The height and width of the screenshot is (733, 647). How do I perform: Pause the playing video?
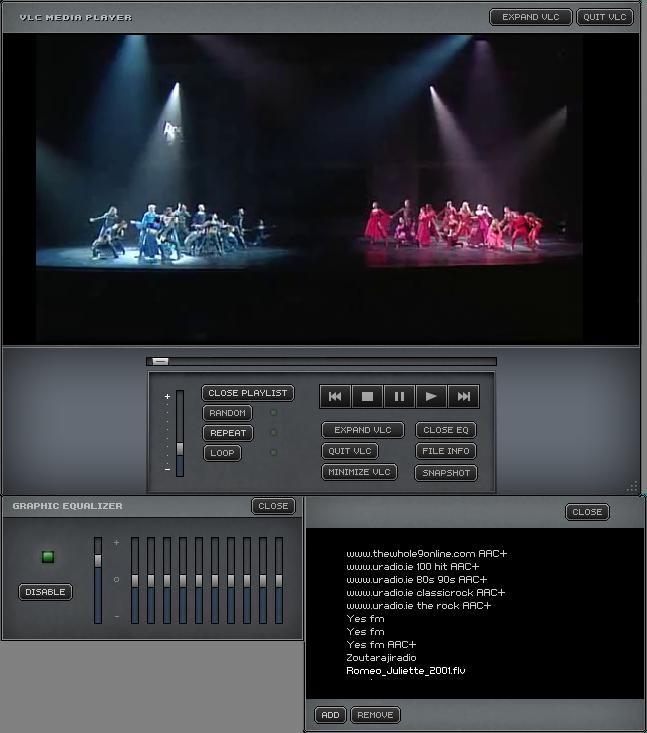tap(399, 397)
